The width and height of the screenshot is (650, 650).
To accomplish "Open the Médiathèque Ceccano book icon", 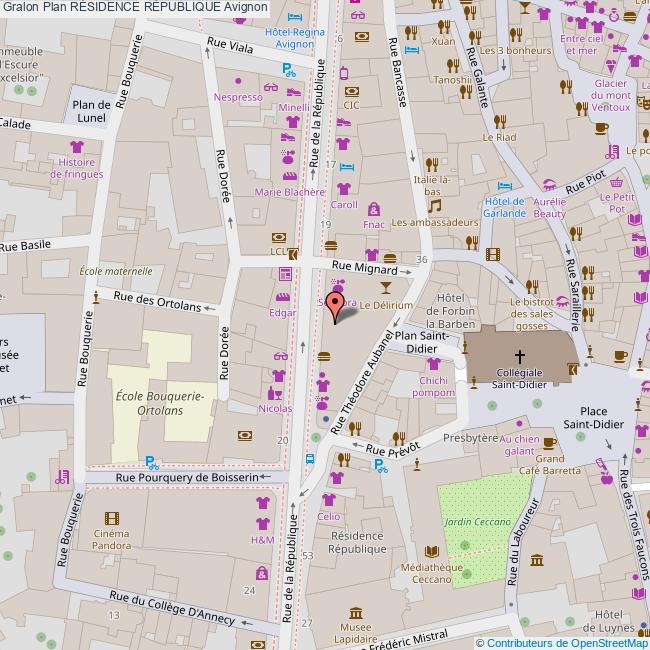I will [x=432, y=551].
